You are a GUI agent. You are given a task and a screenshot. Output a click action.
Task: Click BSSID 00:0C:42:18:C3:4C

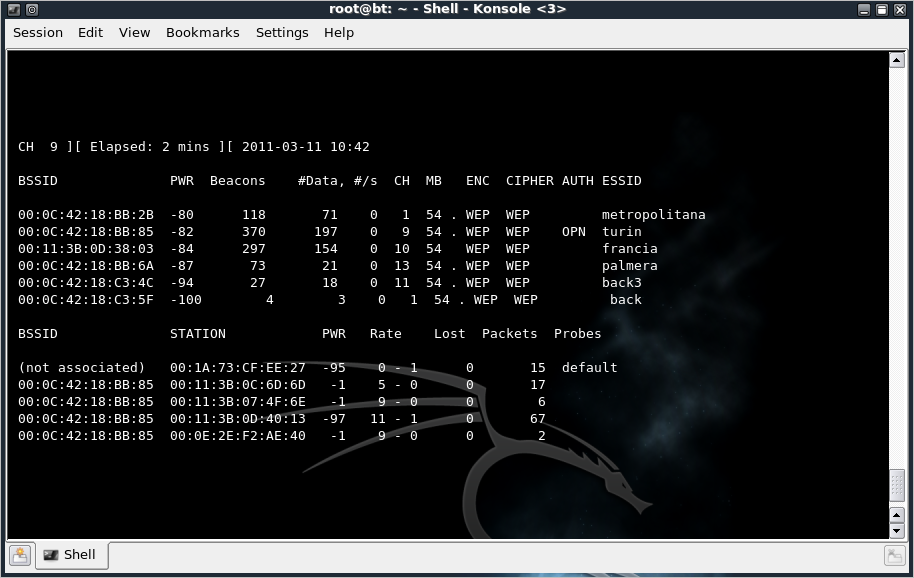pos(86,283)
